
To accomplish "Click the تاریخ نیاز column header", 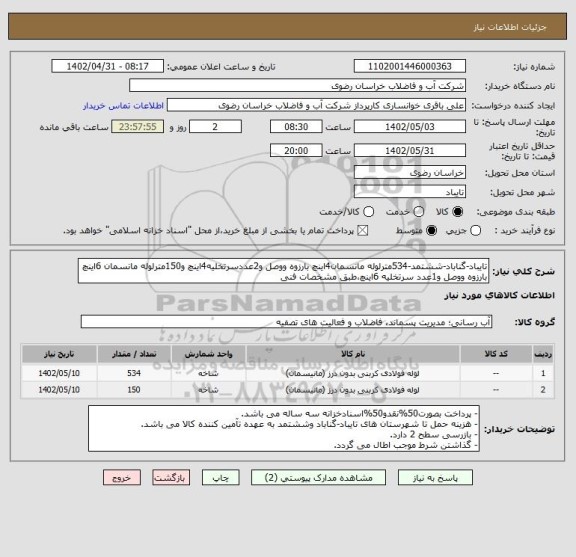I will (x=59, y=354).
